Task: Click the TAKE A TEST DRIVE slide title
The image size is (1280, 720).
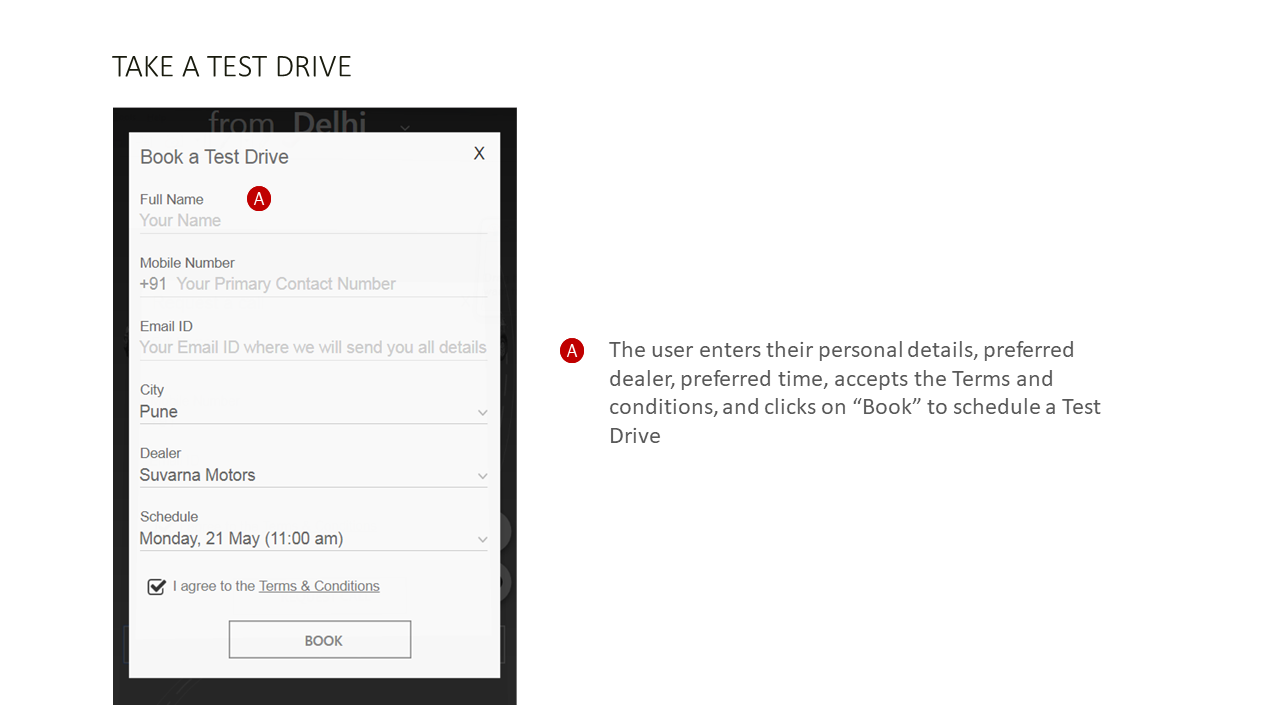Action: (x=232, y=67)
